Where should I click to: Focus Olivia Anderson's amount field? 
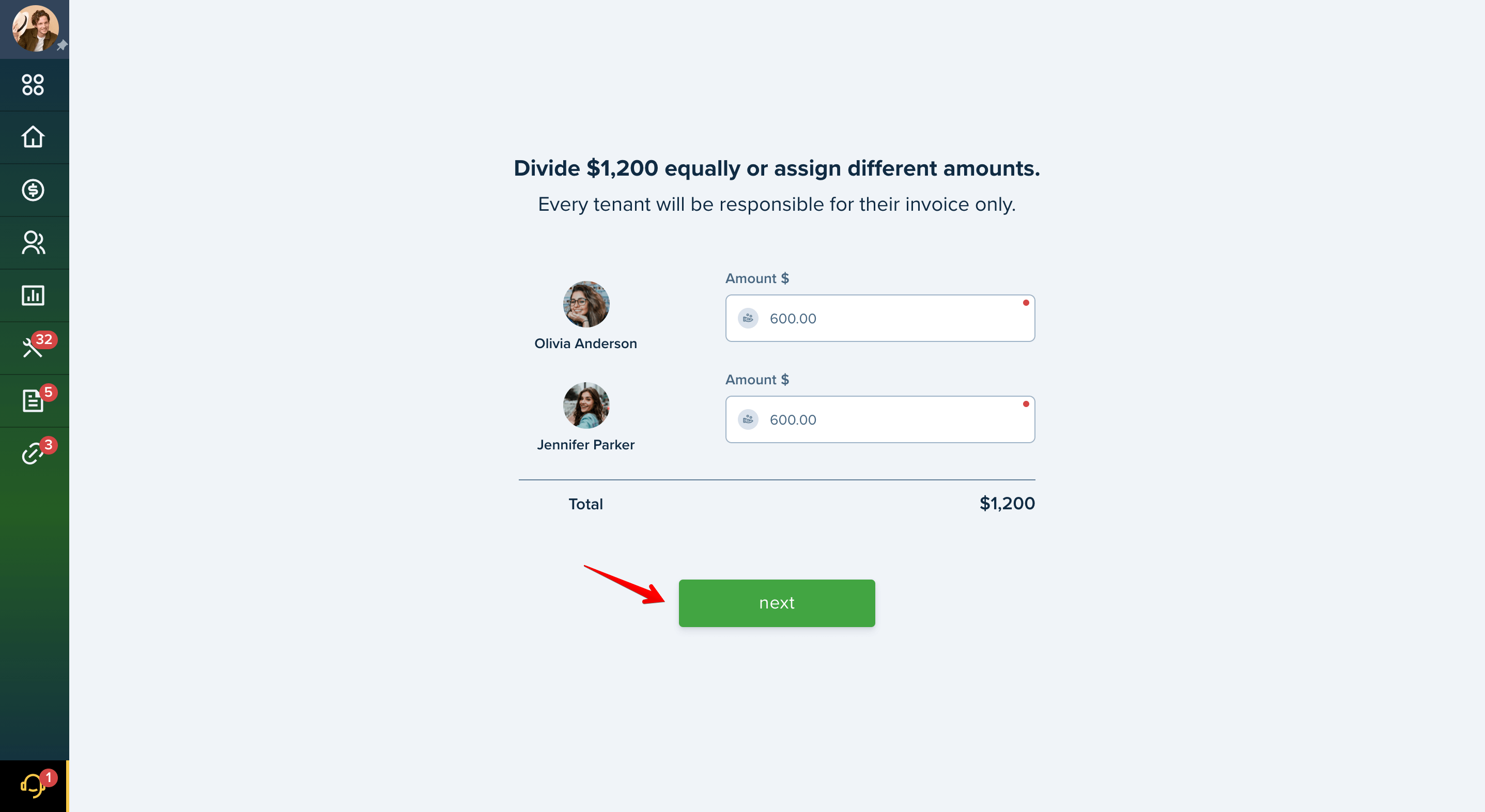pos(880,318)
